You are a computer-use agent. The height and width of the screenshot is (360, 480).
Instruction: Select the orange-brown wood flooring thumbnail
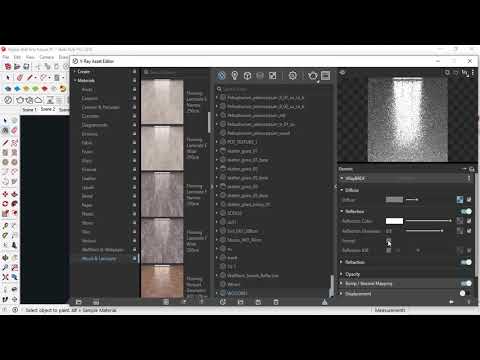pos(162,281)
